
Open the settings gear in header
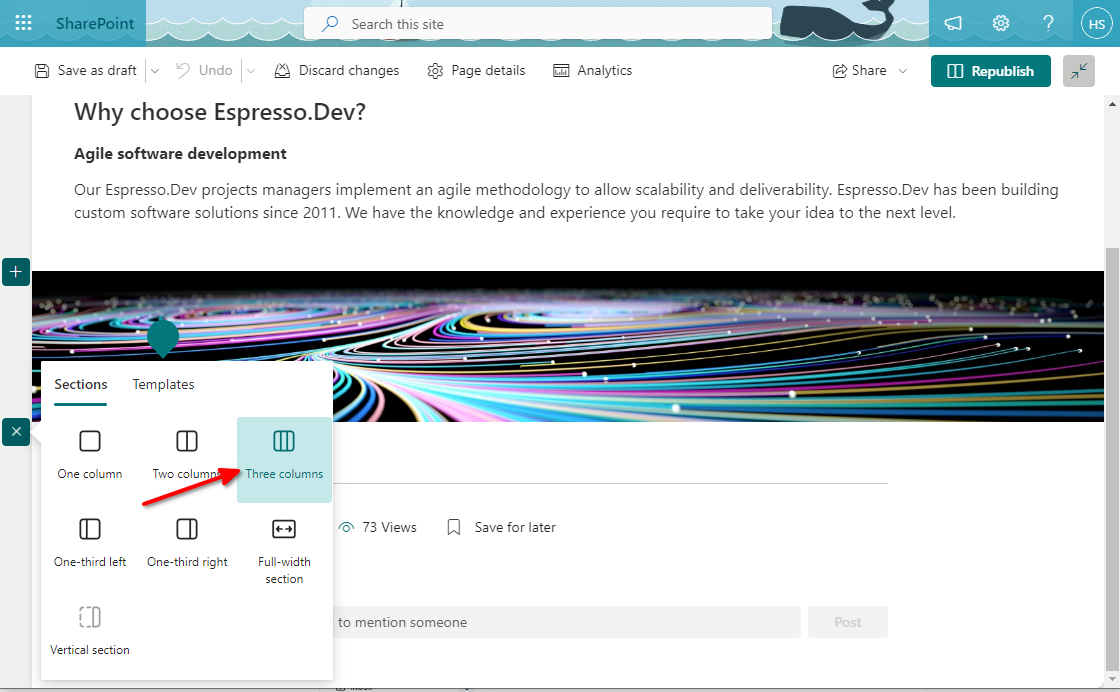pos(1000,23)
